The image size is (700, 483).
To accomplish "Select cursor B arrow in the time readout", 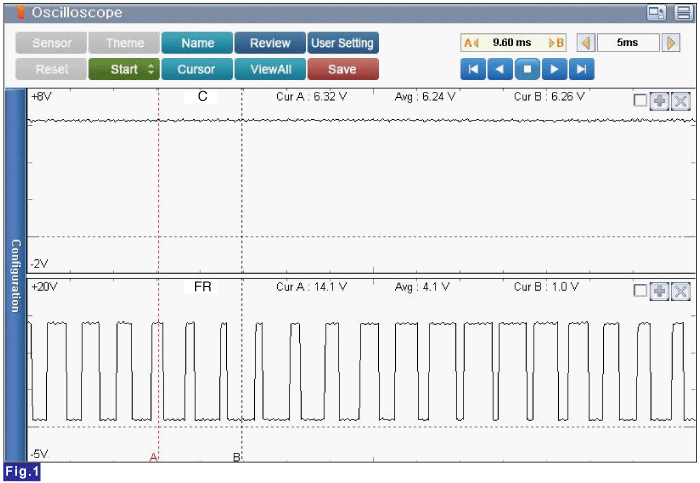I will (x=556, y=43).
